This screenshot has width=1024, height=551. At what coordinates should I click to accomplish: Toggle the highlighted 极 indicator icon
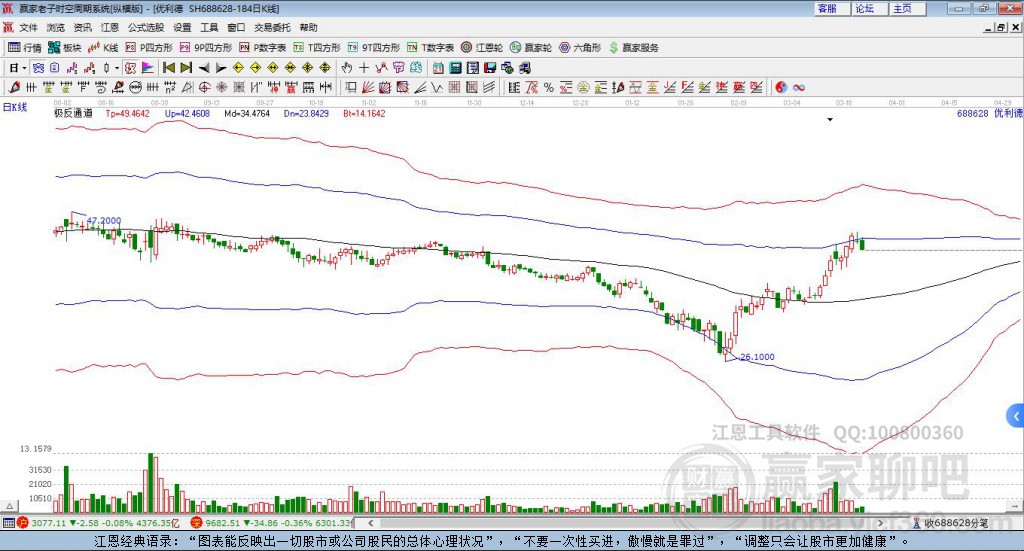coord(131,68)
